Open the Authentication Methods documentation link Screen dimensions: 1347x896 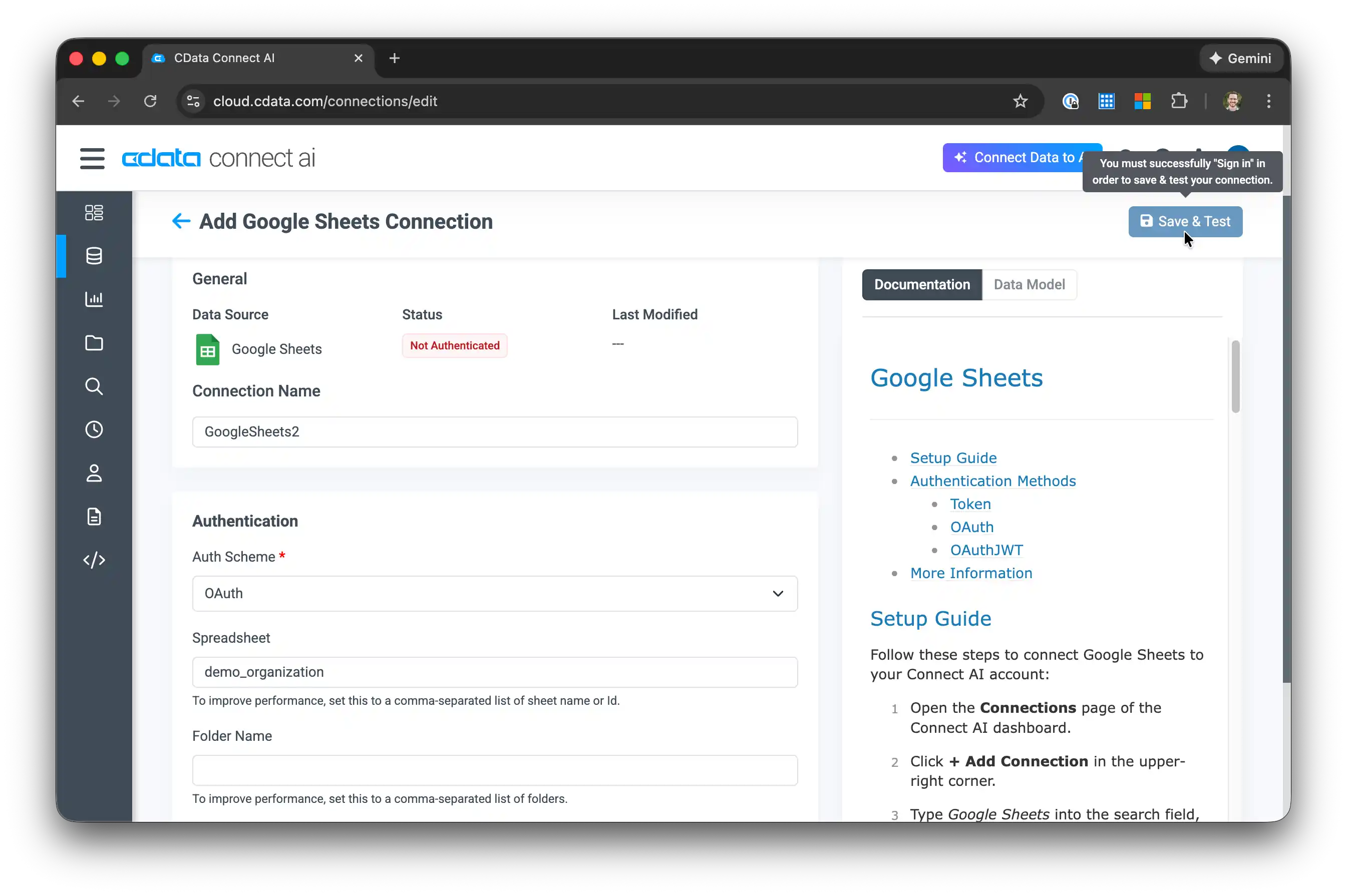point(992,481)
